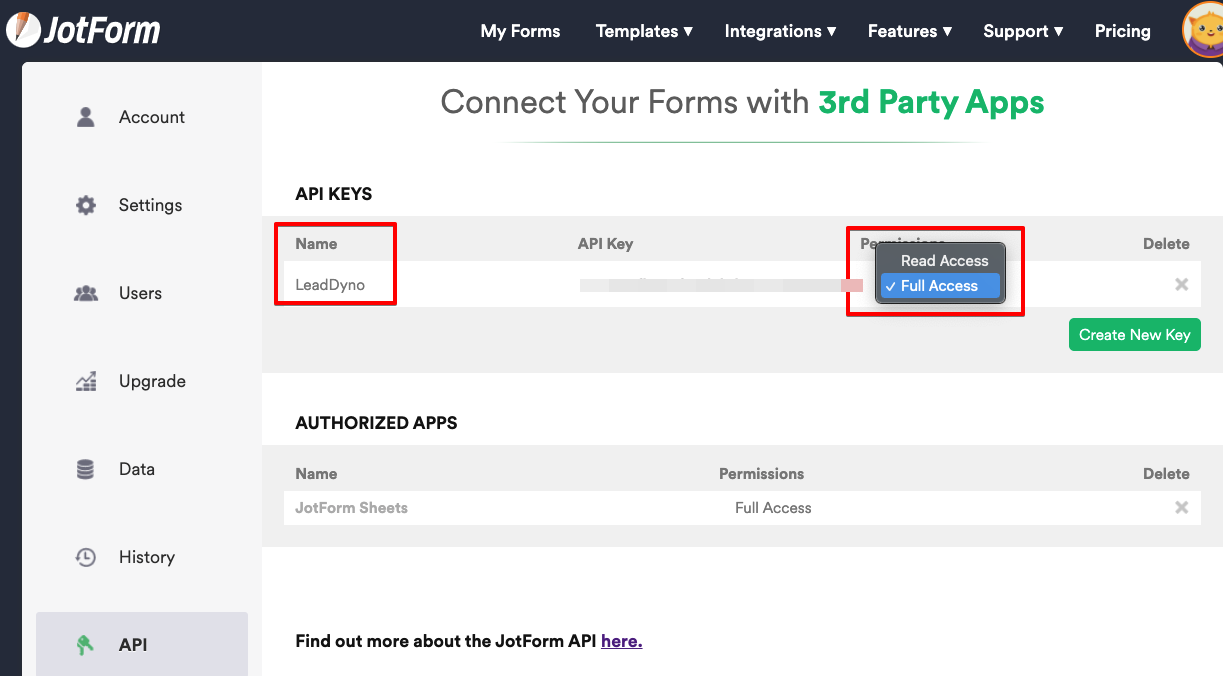The height and width of the screenshot is (676, 1223).
Task: Select Read Access permission option
Action: pos(943,261)
